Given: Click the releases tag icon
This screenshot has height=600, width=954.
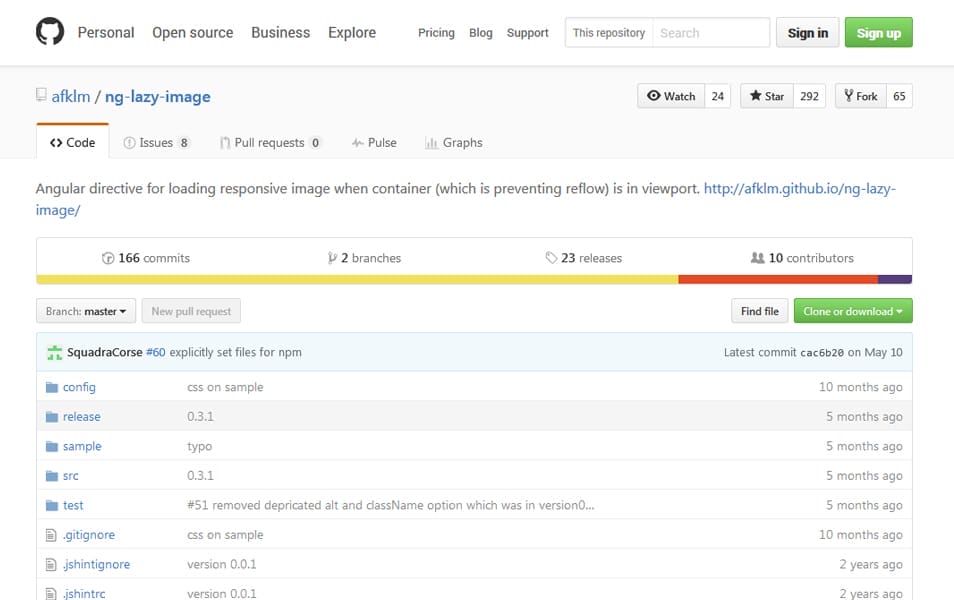Looking at the screenshot, I should pos(551,258).
